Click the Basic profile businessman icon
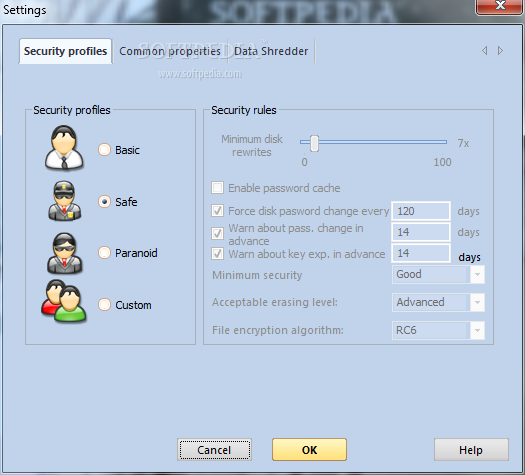The height and width of the screenshot is (475, 525). pyautogui.click(x=64, y=148)
